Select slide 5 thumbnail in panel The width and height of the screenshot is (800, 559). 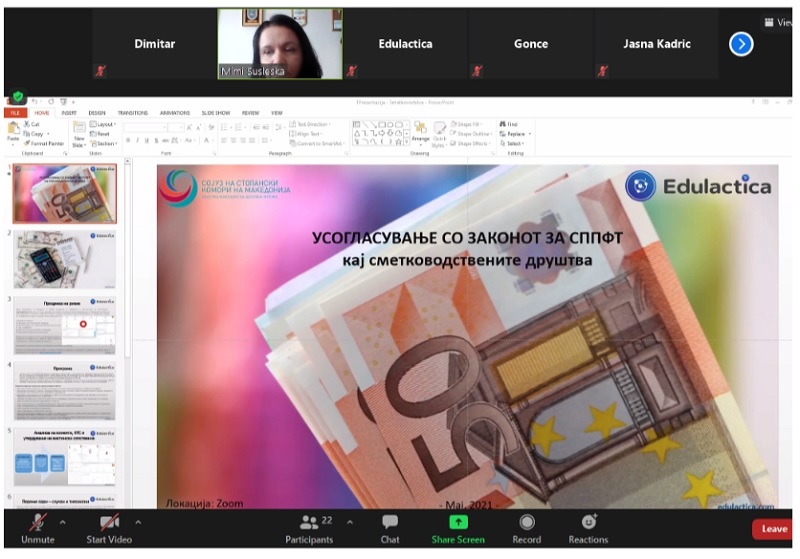point(64,456)
